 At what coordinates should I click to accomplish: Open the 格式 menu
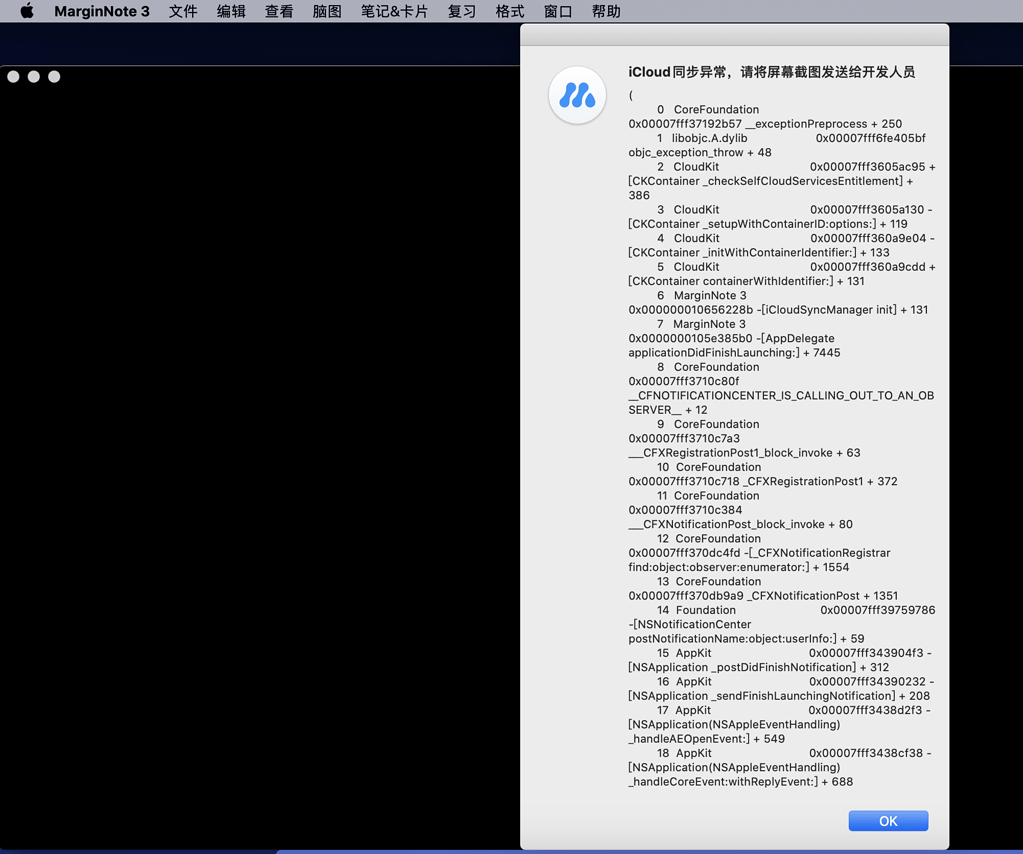pyautogui.click(x=509, y=11)
